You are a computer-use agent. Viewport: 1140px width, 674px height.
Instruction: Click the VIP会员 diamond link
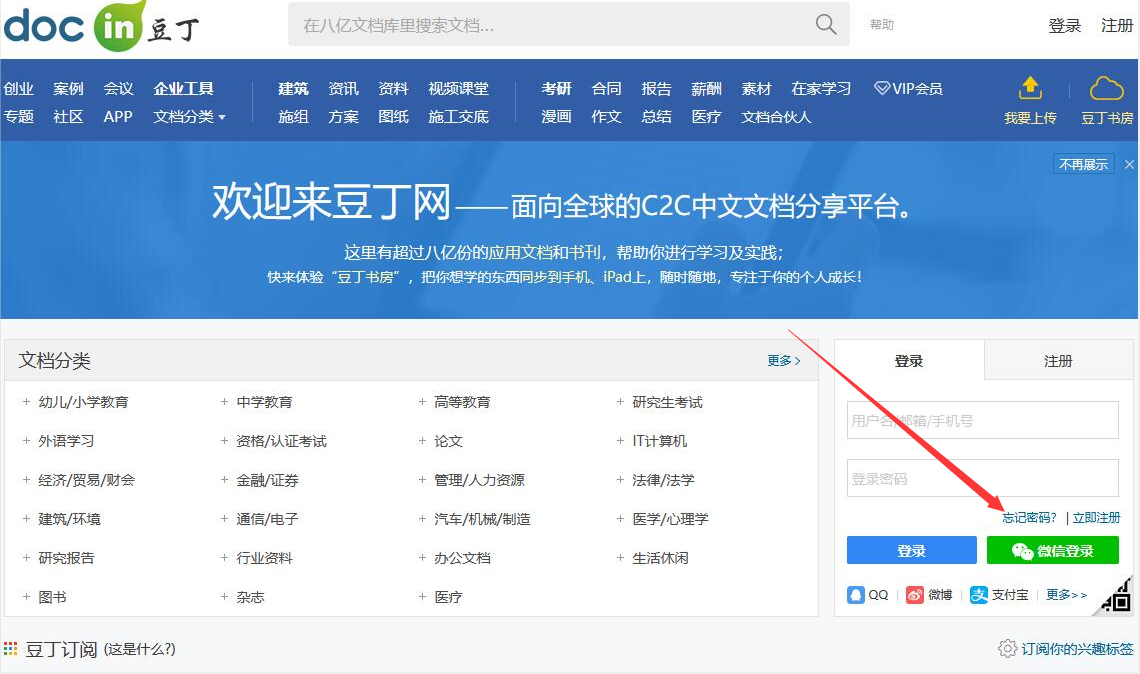coord(908,89)
